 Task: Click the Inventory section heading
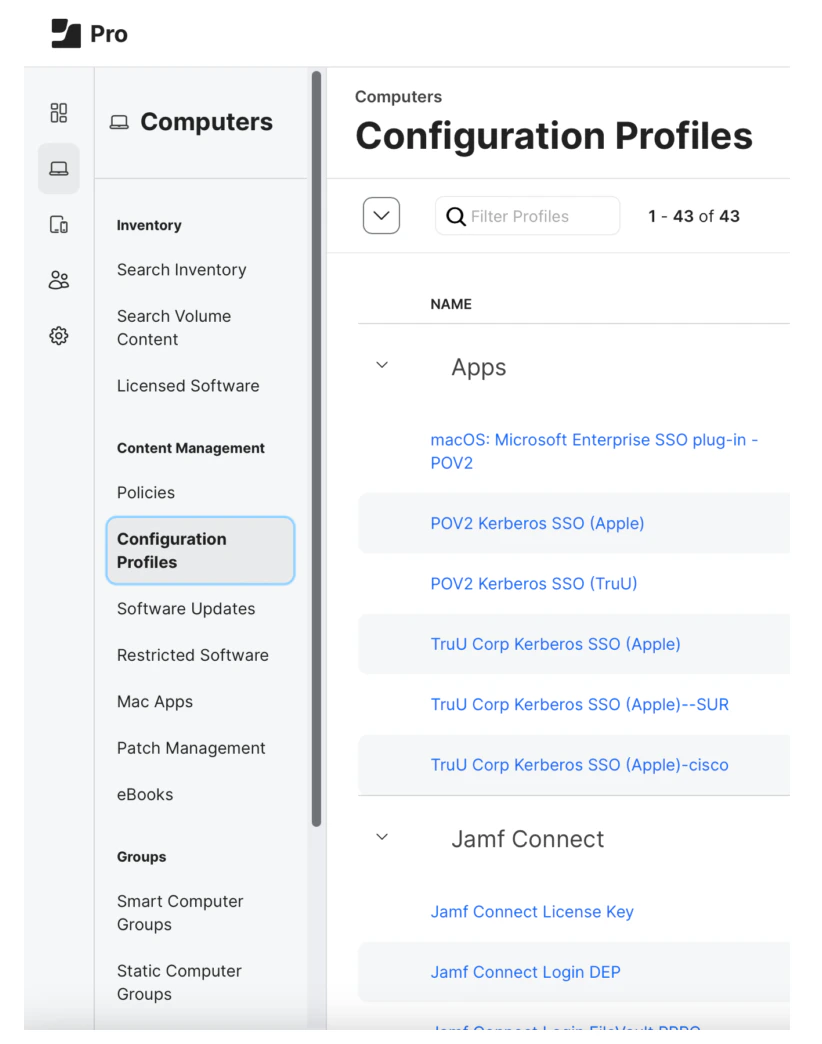[x=149, y=225]
